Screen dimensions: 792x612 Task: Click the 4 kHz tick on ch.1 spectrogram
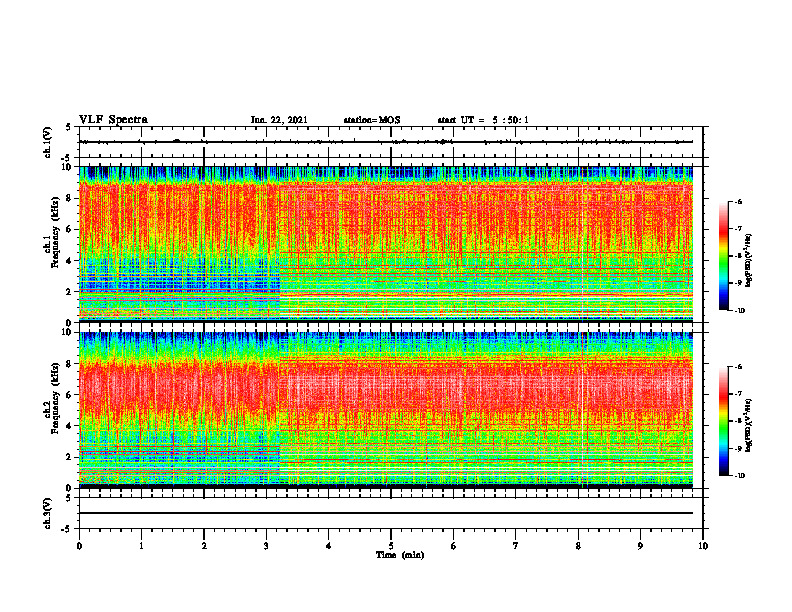pyautogui.click(x=69, y=261)
